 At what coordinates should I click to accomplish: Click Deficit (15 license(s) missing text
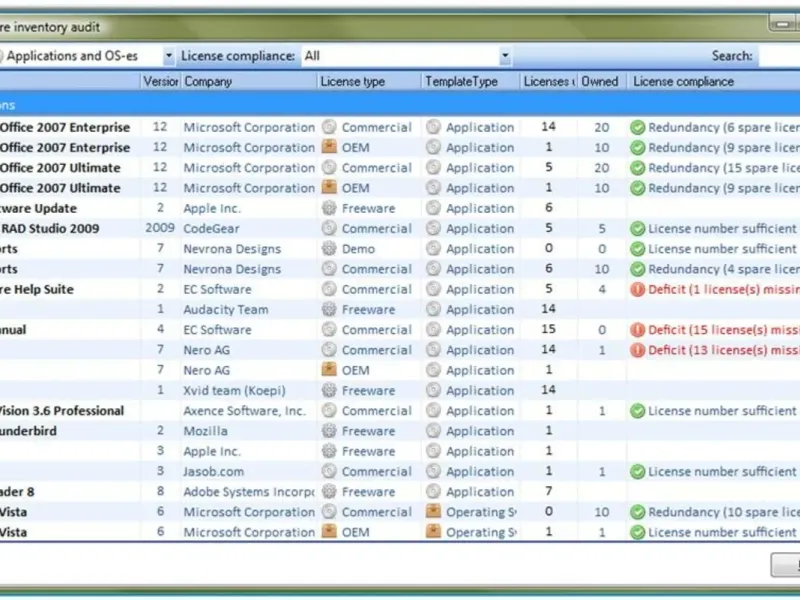click(x=724, y=330)
